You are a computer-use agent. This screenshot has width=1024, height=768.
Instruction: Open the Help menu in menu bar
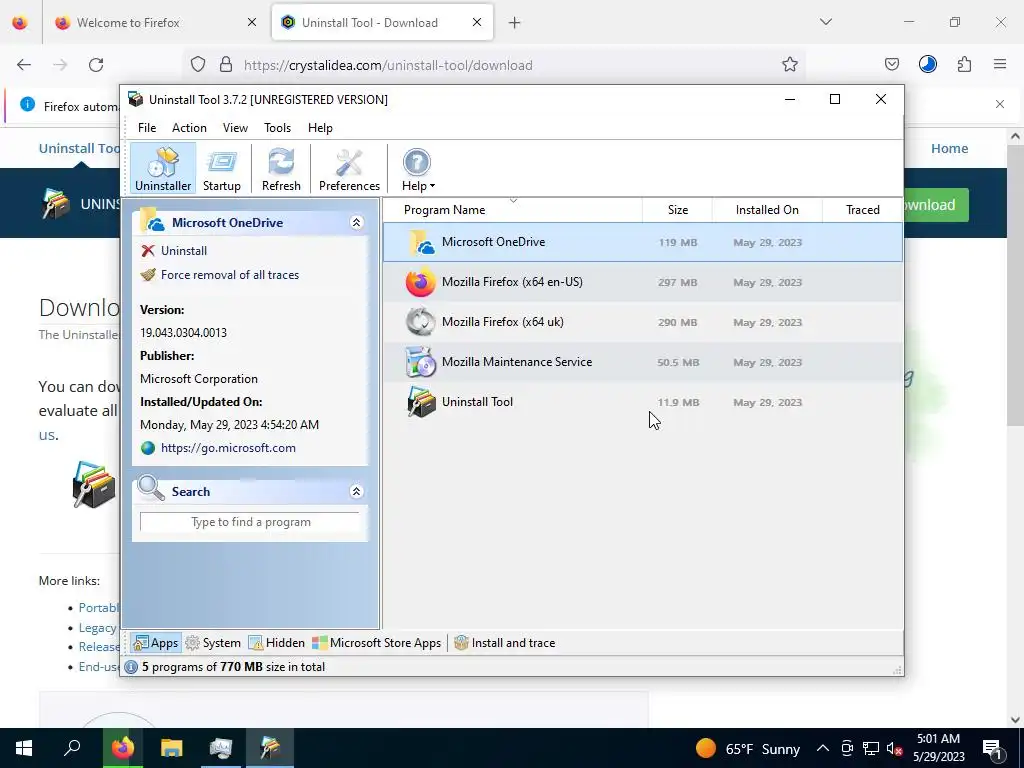pyautogui.click(x=320, y=128)
